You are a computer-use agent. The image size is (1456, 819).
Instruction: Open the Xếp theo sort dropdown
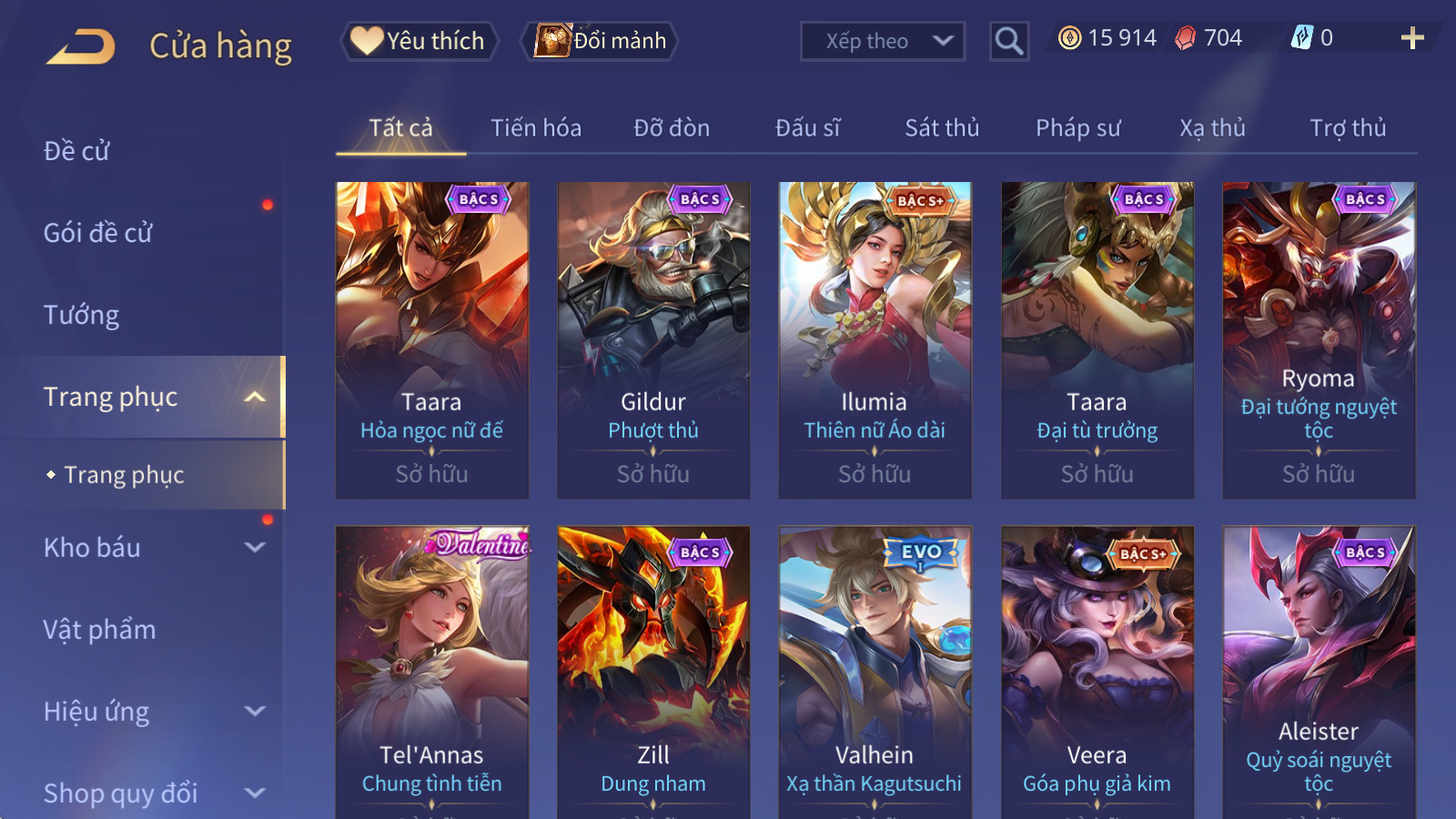[883, 41]
